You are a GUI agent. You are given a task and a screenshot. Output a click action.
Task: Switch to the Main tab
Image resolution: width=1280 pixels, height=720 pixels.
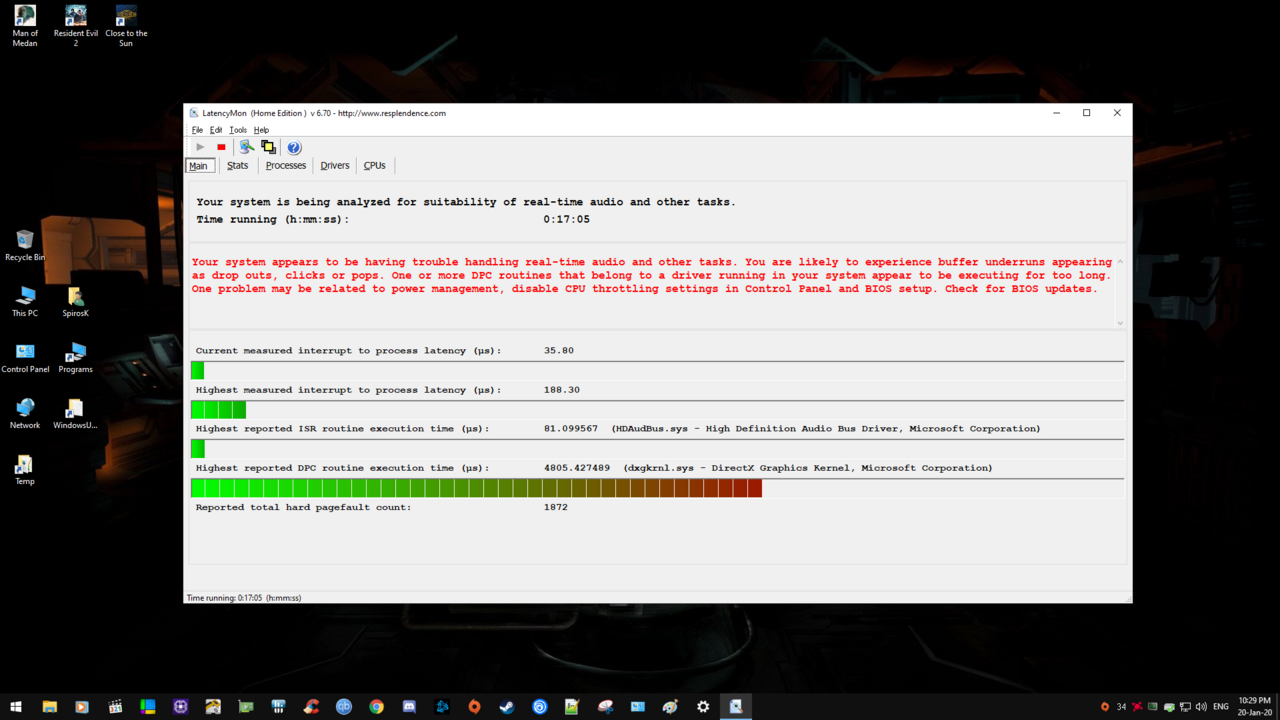coord(200,165)
